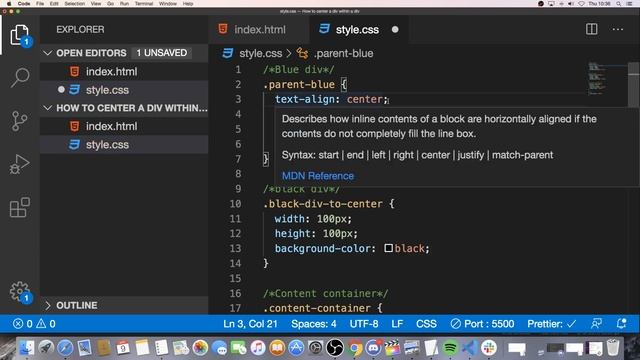Open Safari from the Dock
Image resolution: width=640 pixels, height=360 pixels.
(x=65, y=348)
